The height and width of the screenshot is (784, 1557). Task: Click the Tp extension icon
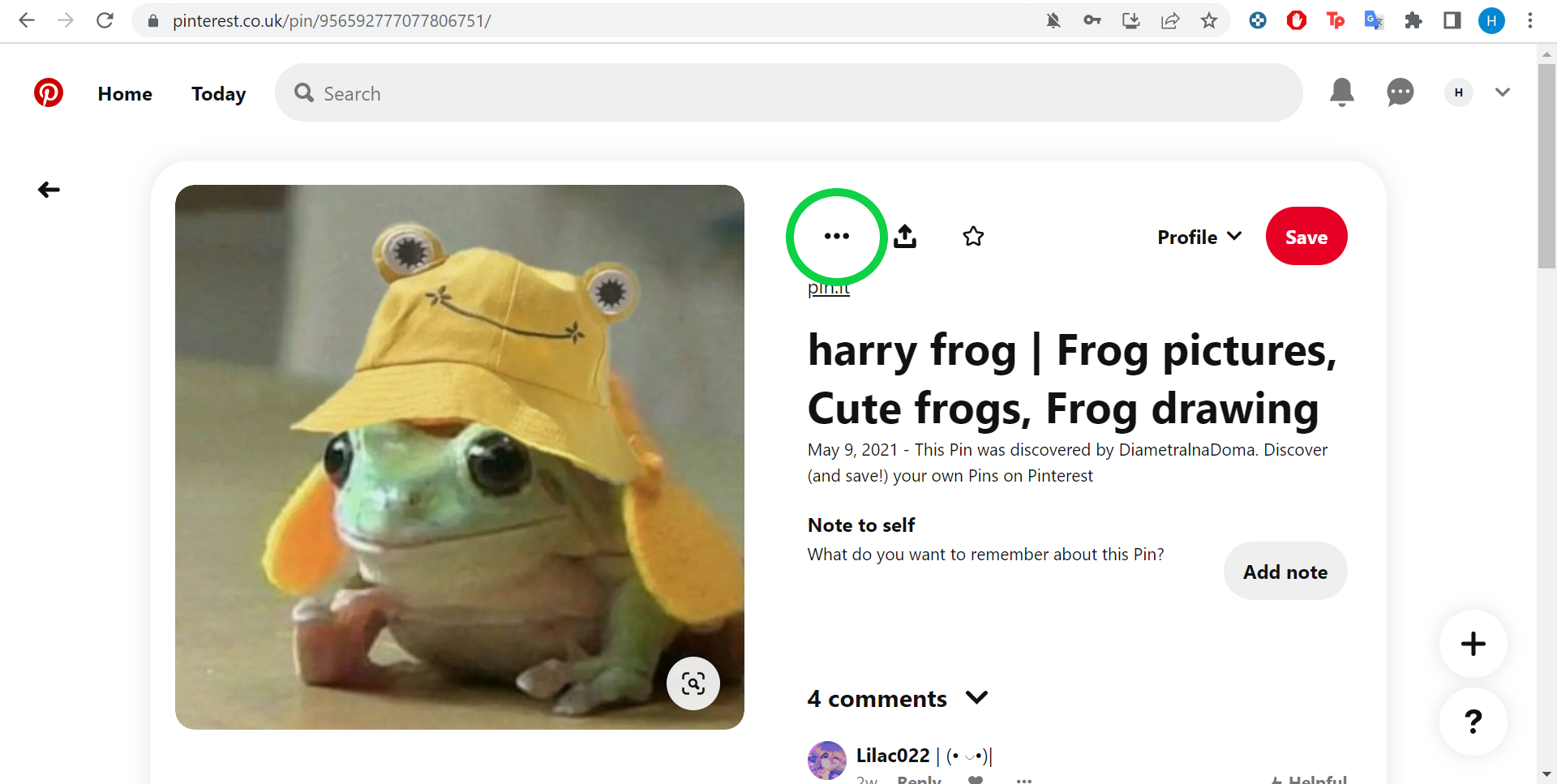1336,21
